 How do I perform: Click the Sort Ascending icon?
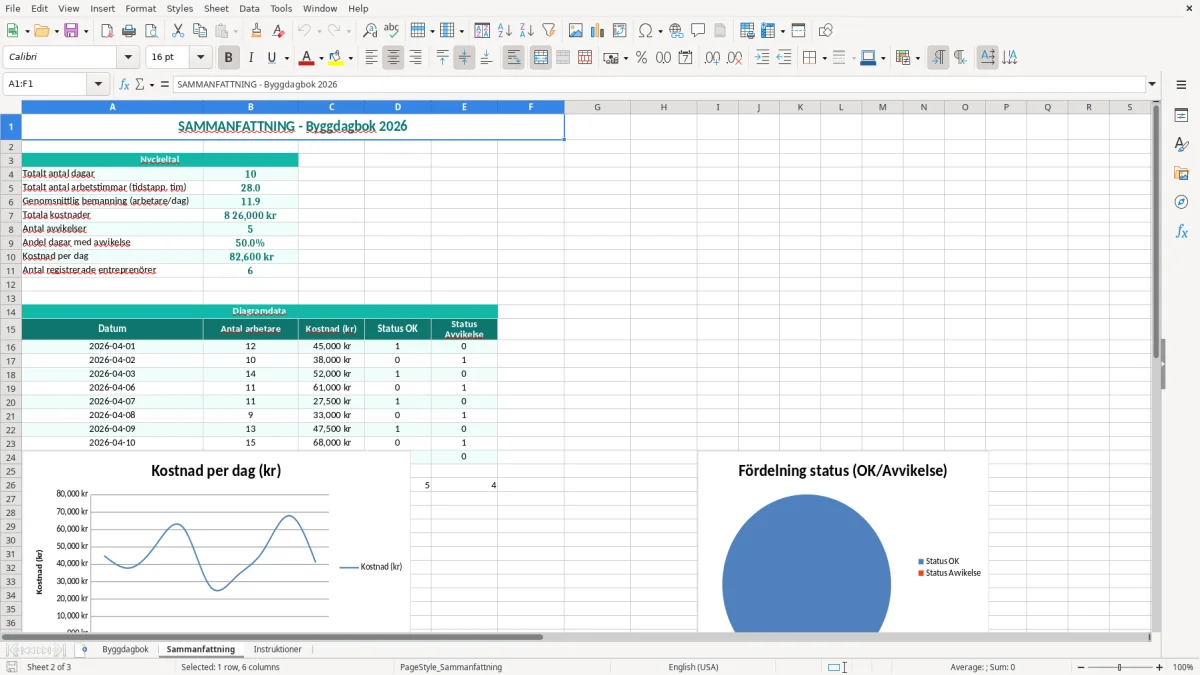tap(505, 31)
